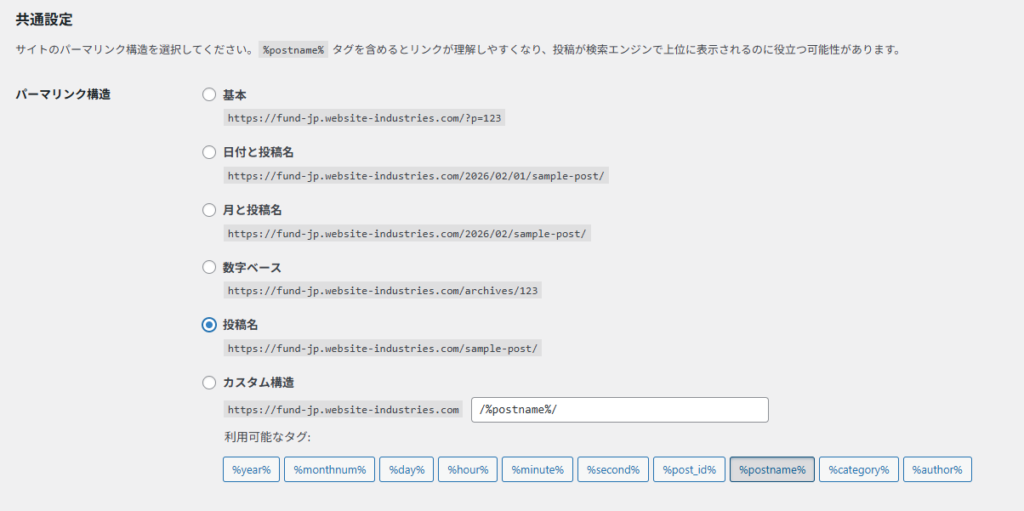Screen dimensions: 1024x511
Task: Click the custom structure text field
Action: (x=619, y=410)
